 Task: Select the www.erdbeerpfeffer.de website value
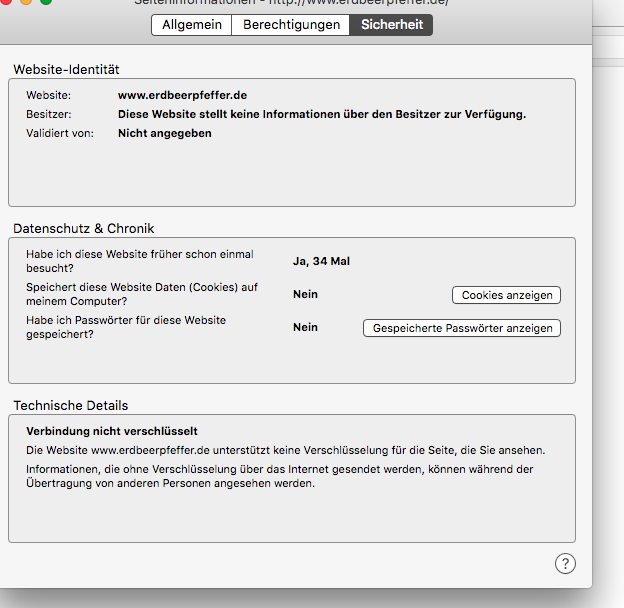point(182,95)
